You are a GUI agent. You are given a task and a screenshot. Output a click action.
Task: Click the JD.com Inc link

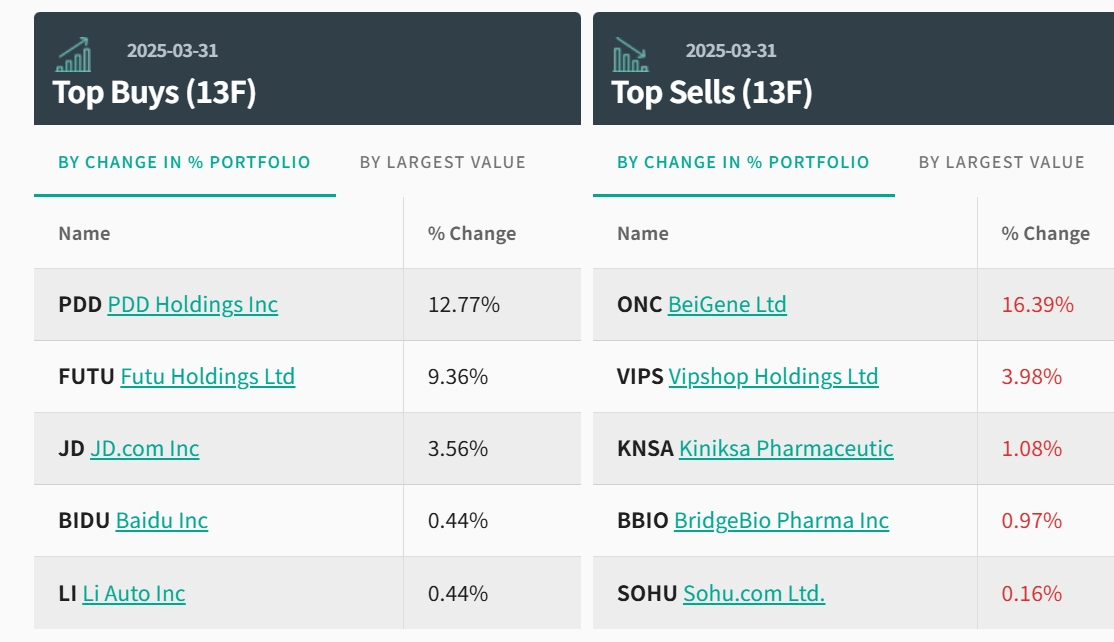tap(145, 449)
